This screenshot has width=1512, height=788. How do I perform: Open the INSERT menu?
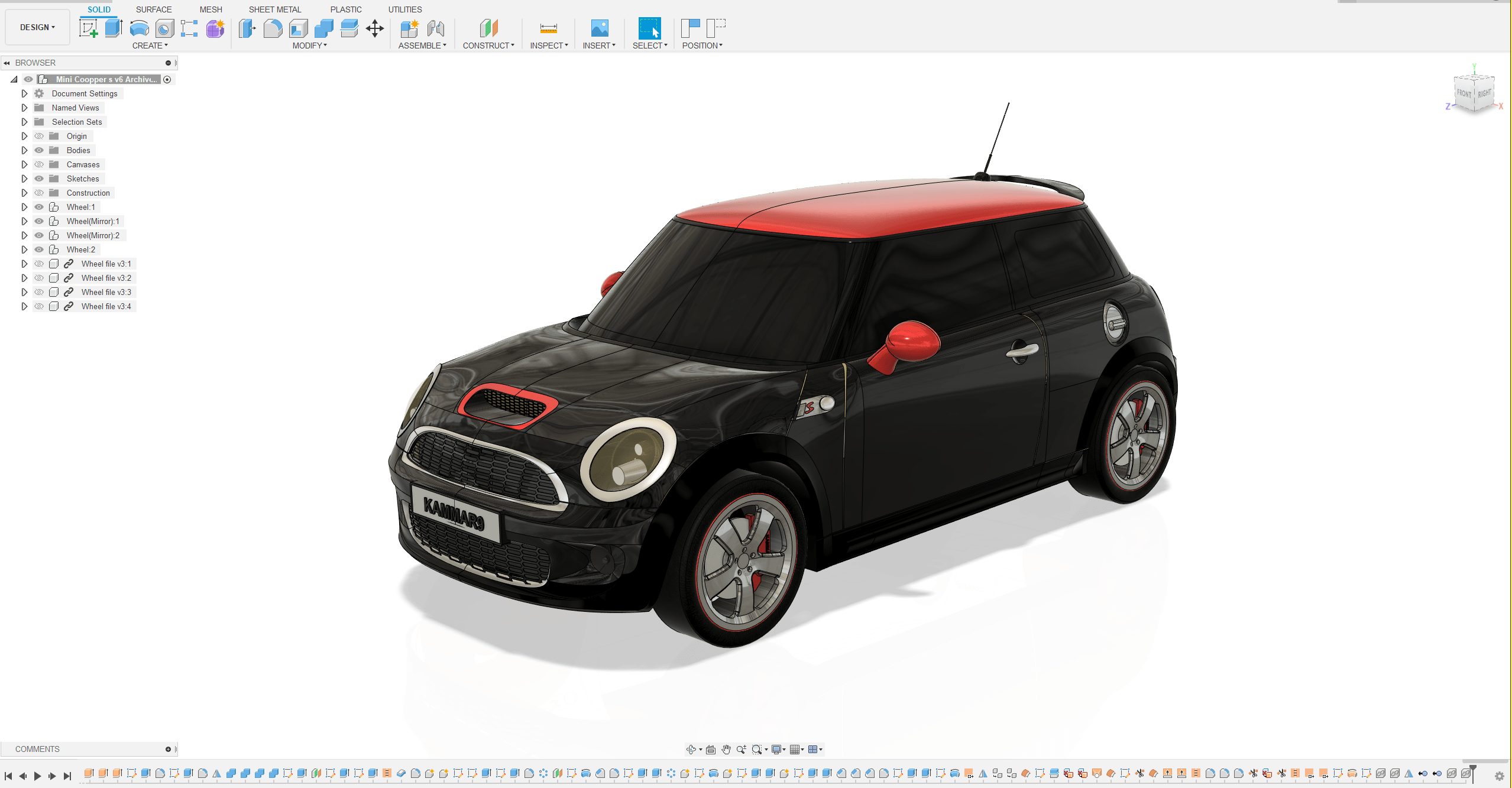(599, 46)
